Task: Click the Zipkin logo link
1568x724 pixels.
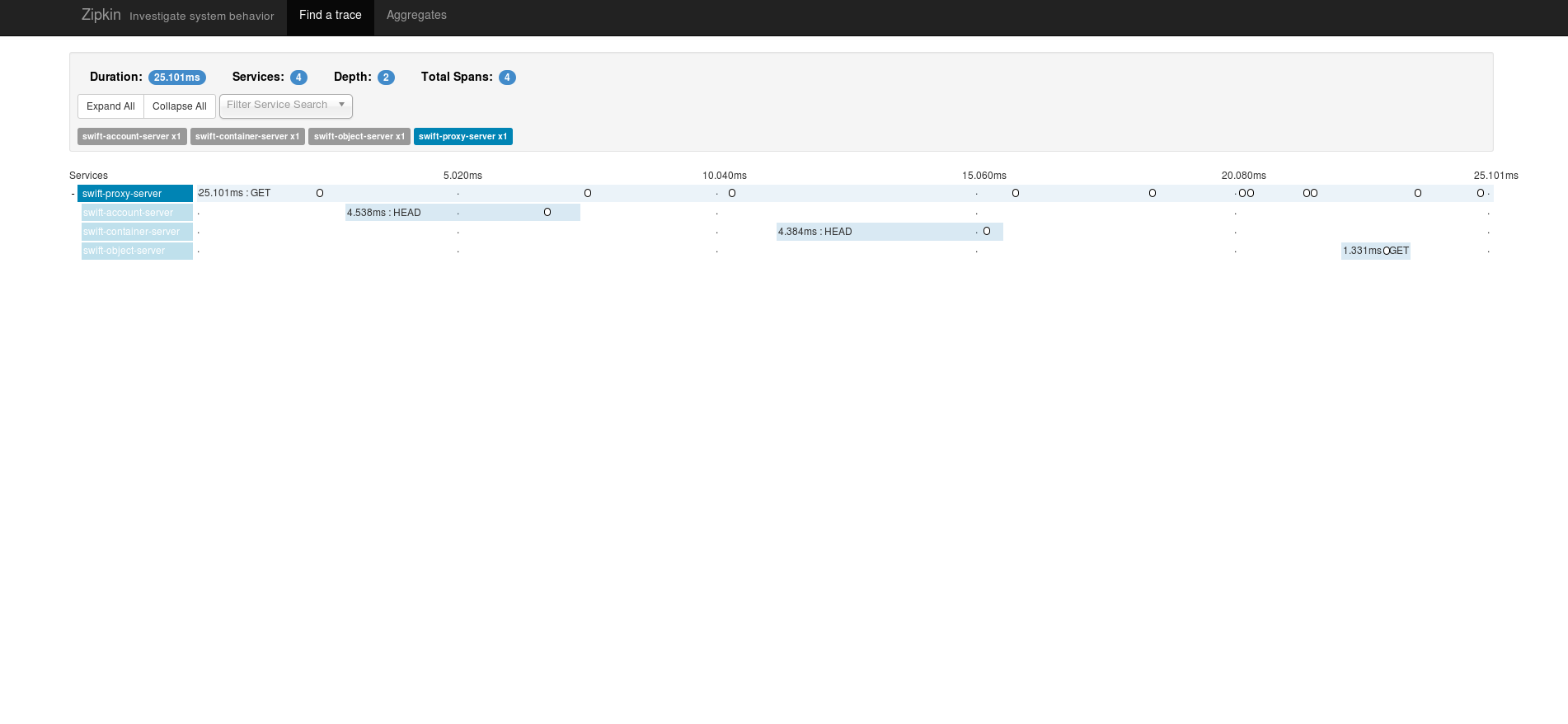Action: 101,15
